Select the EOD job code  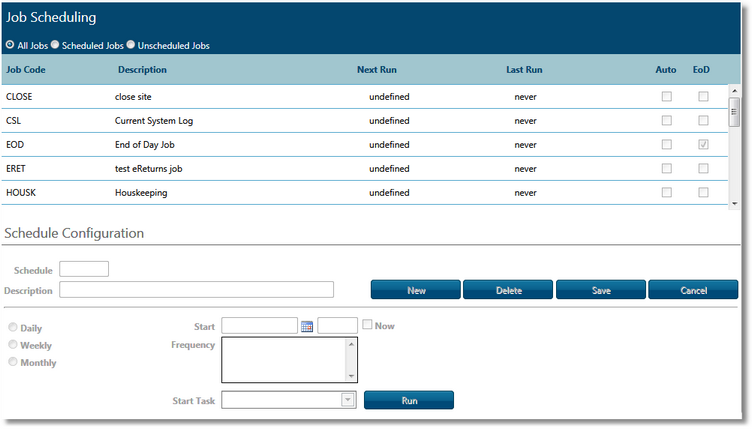point(15,144)
